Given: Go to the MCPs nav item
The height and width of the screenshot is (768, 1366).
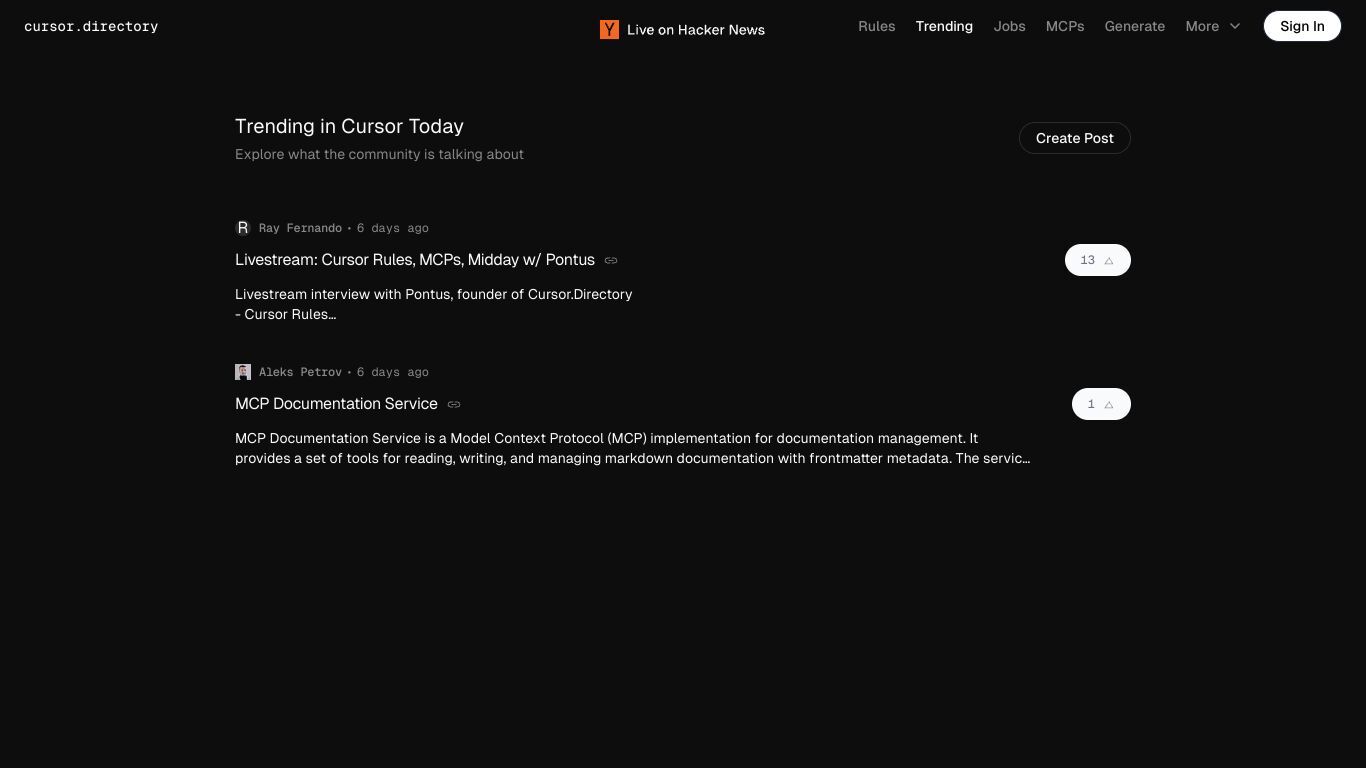Looking at the screenshot, I should (x=1065, y=26).
